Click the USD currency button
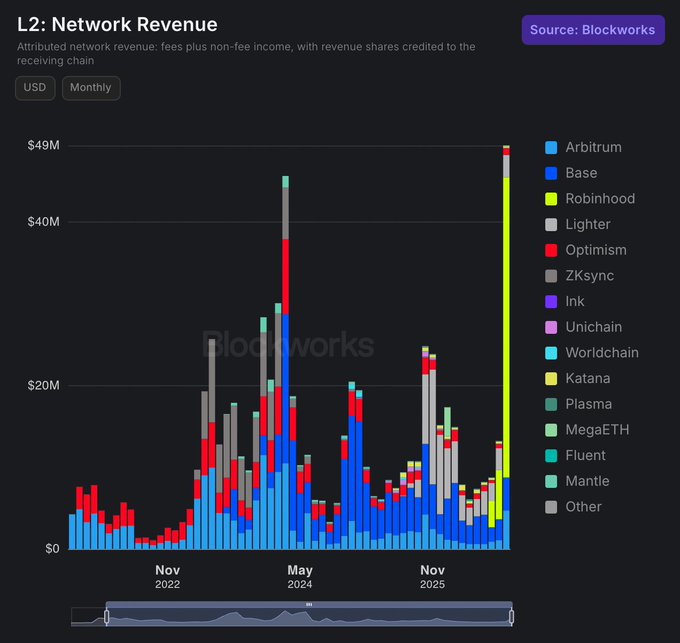 point(35,88)
